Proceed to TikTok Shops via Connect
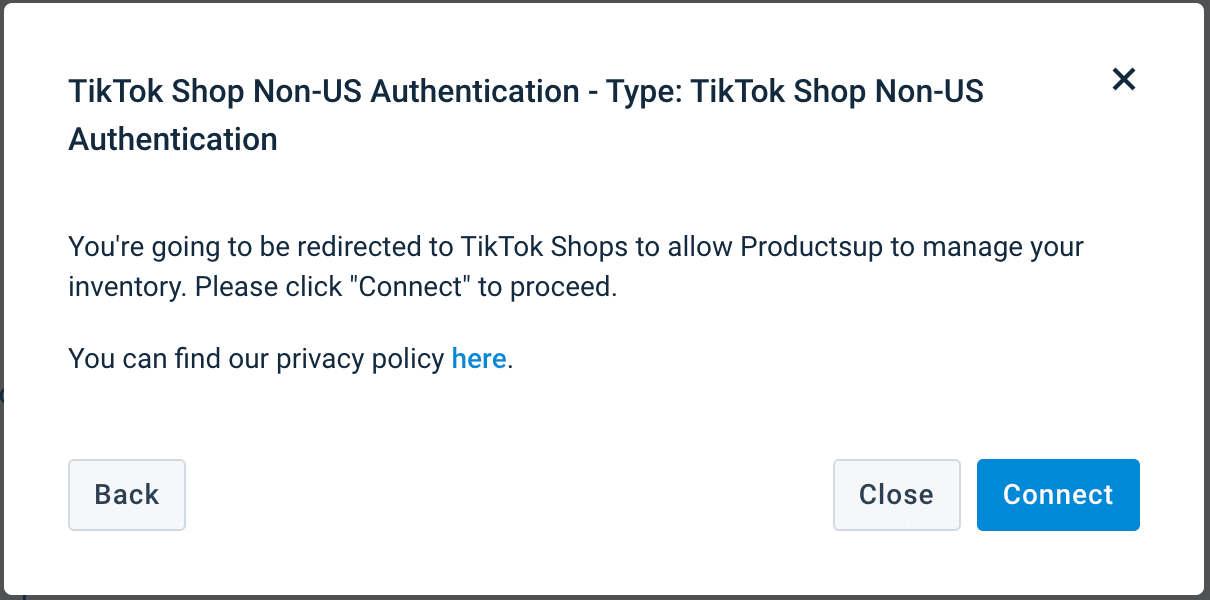The image size is (1210, 600). 1058,494
